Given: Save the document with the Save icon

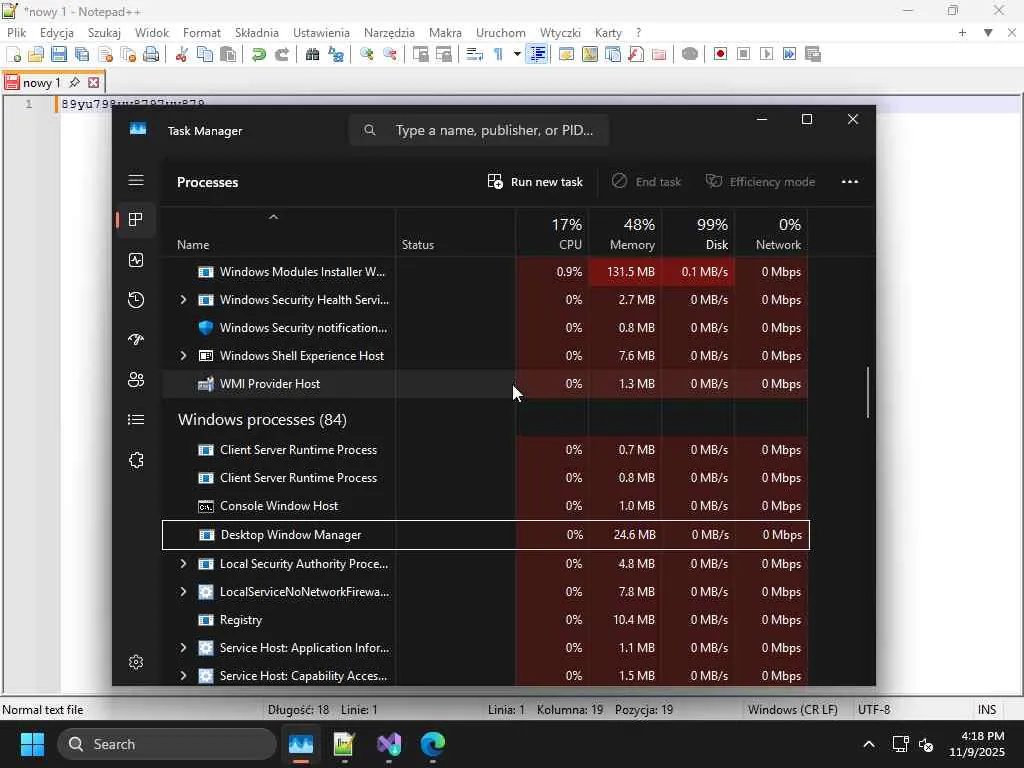Looking at the screenshot, I should [59, 54].
